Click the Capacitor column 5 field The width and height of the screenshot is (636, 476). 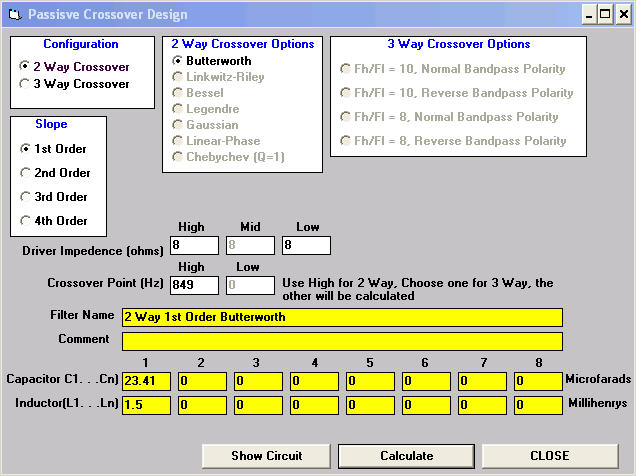370,381
